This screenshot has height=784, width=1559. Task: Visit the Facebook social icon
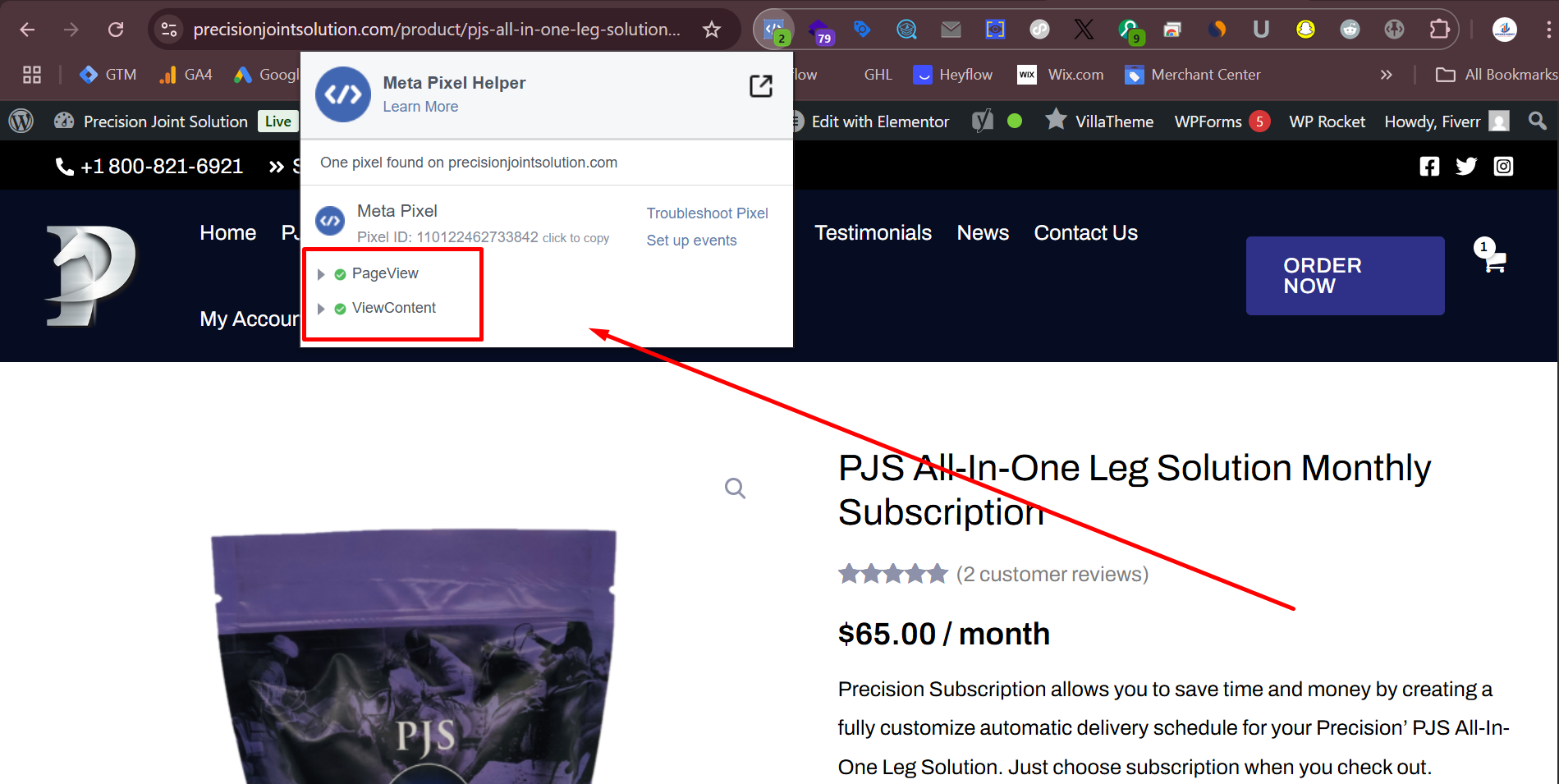click(x=1429, y=167)
